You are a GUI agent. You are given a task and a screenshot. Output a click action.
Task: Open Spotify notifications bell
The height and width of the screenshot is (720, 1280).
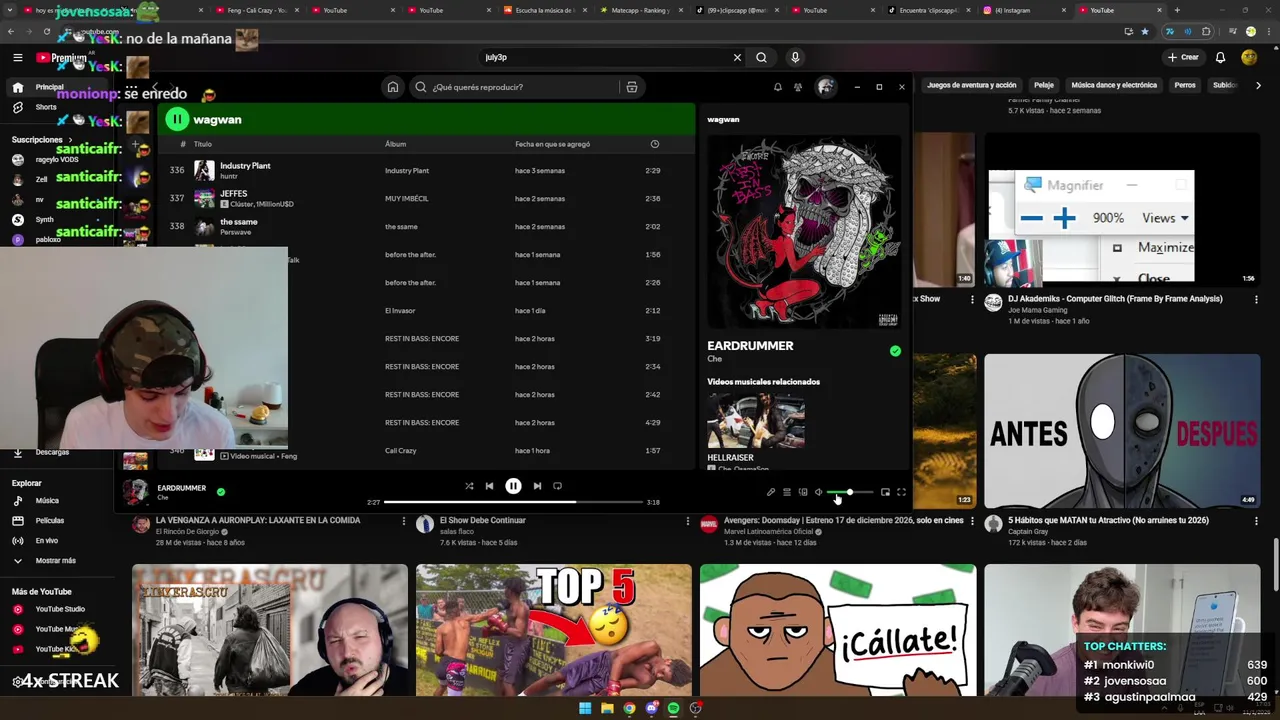778,87
